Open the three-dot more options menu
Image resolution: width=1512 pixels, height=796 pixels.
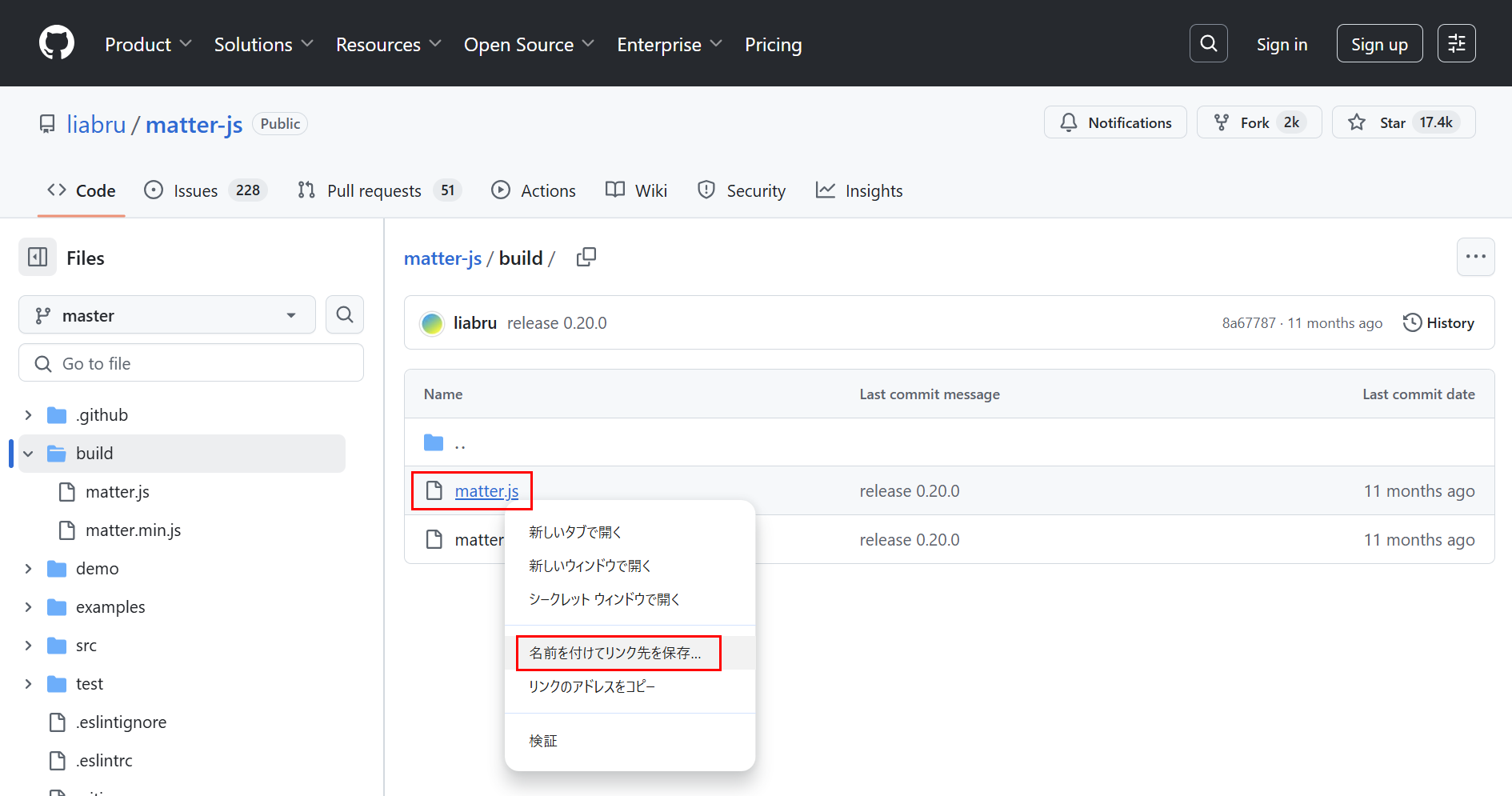1475,257
